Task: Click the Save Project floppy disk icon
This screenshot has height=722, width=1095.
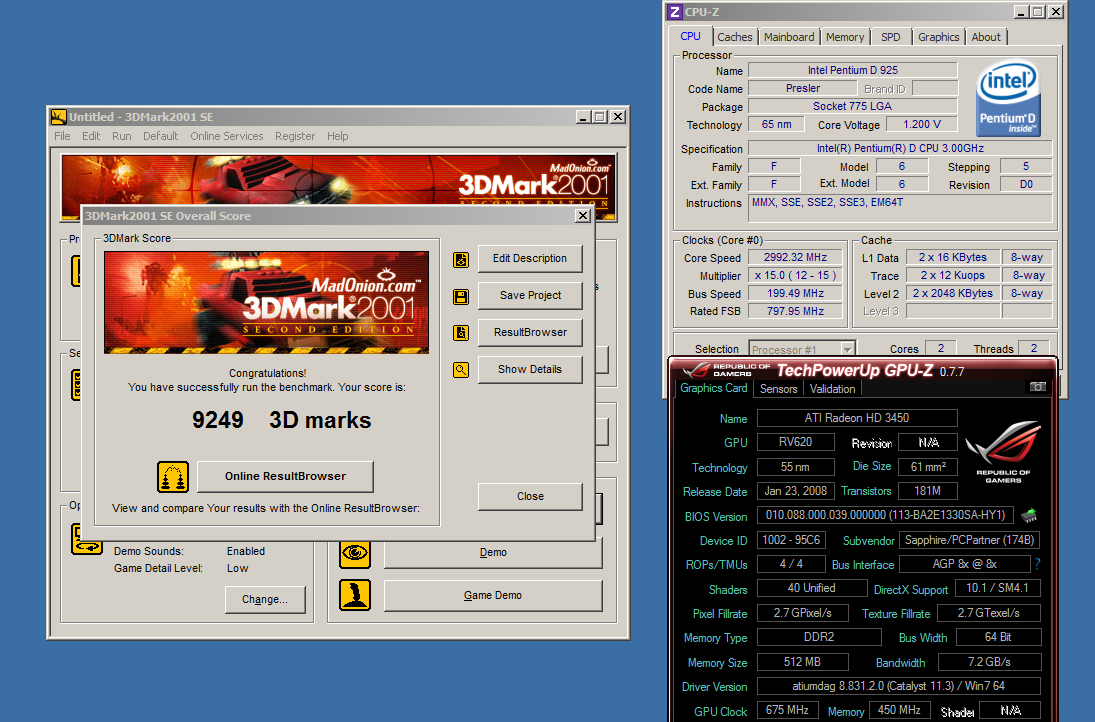Action: point(461,297)
